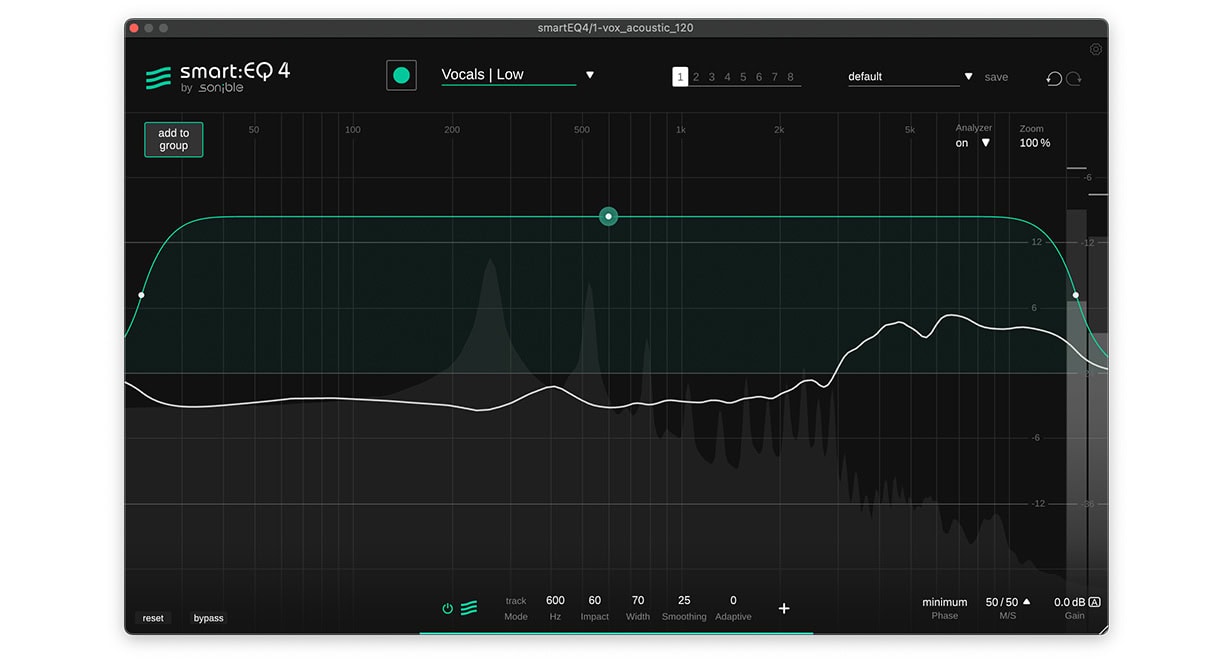Click the smart:EQ 4 sonible logo
The image size is (1232, 661).
218,77
